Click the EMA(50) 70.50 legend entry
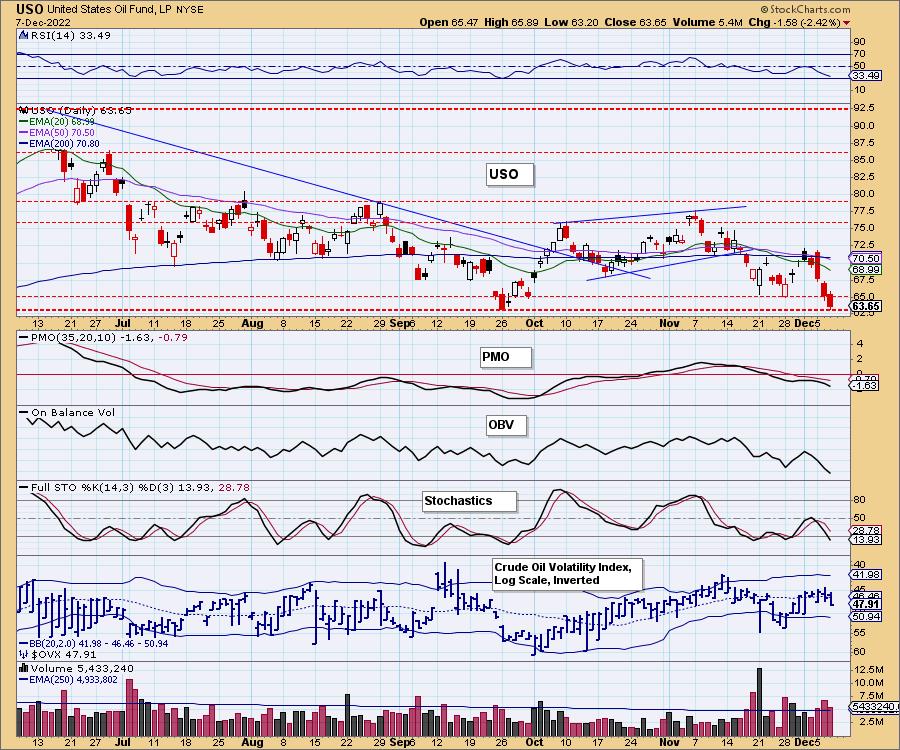This screenshot has width=900, height=750. coord(57,133)
